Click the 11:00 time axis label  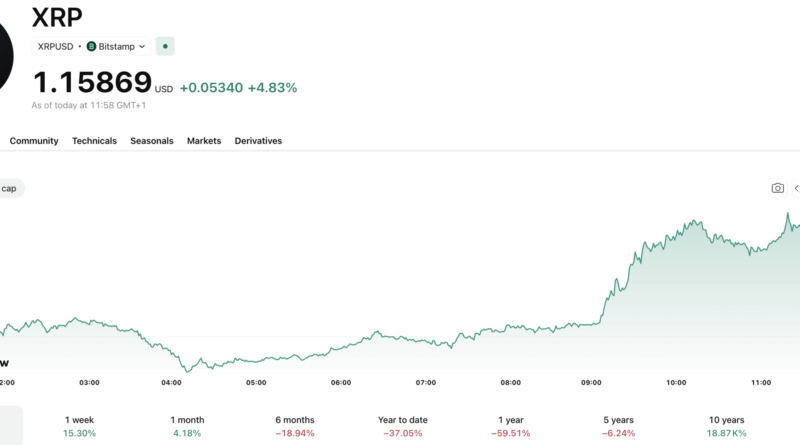[761, 382]
